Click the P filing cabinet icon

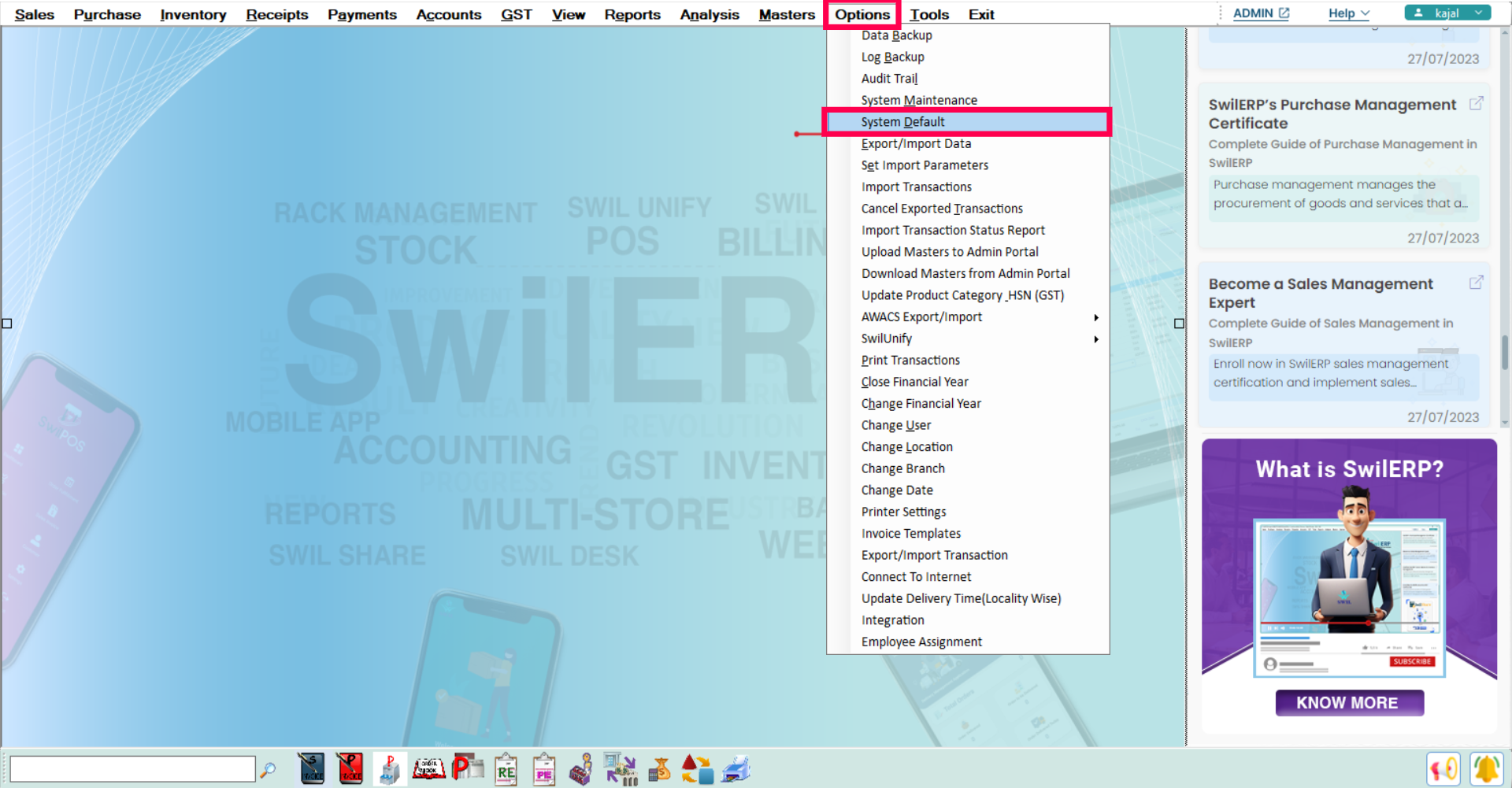point(389,769)
